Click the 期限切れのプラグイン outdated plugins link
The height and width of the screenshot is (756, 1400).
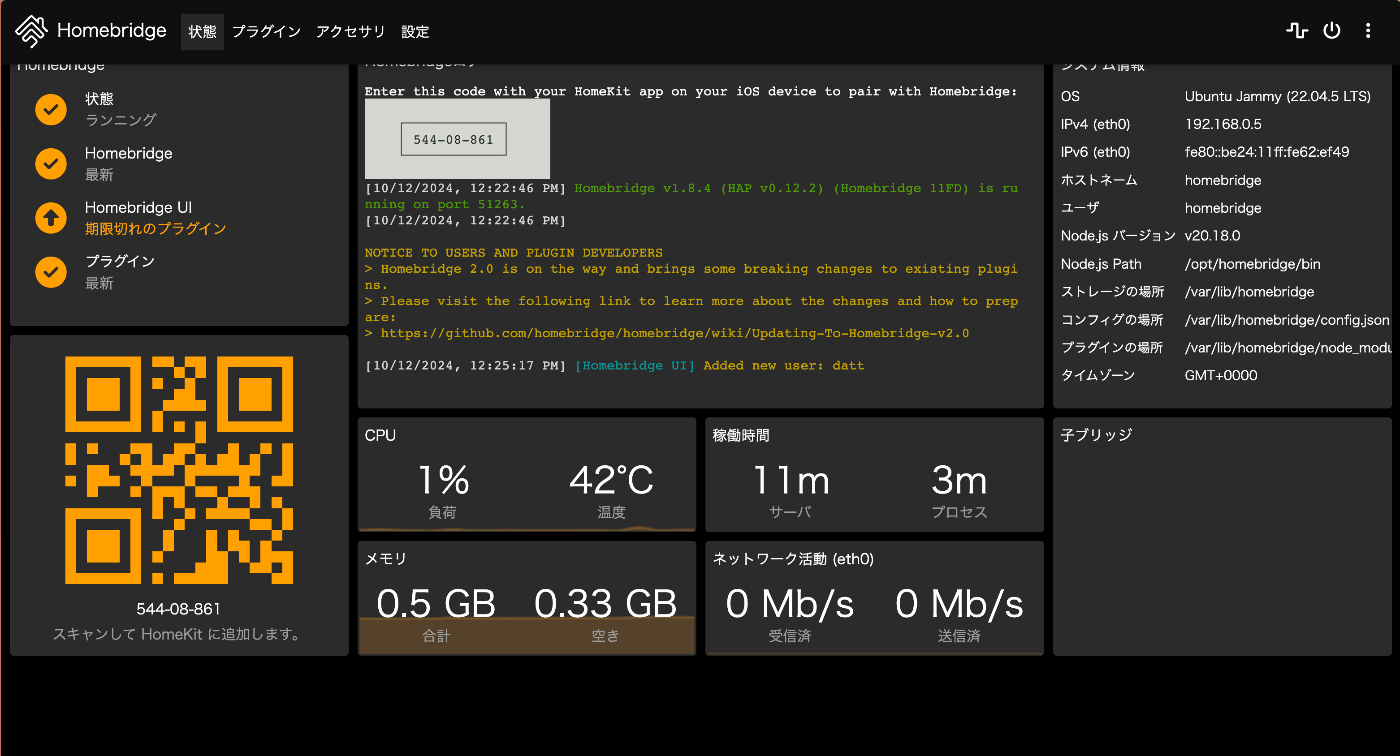click(x=155, y=229)
